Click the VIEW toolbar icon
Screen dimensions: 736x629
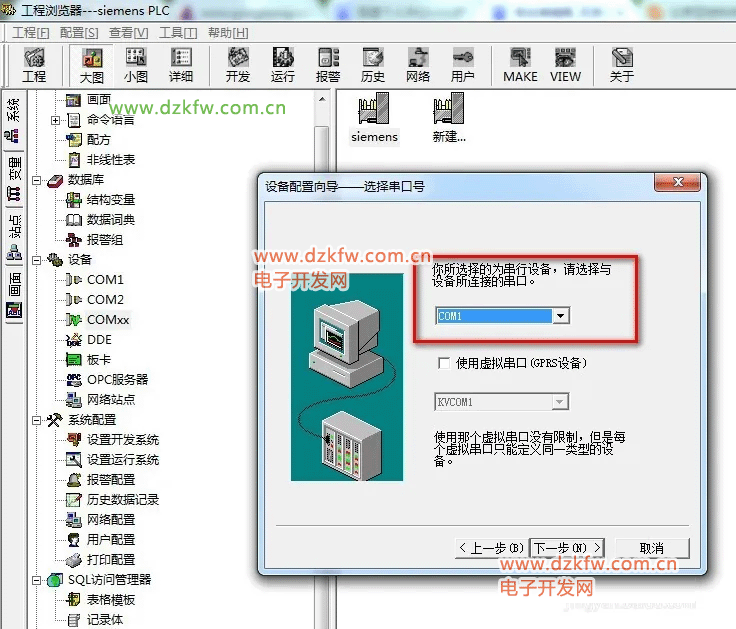click(x=565, y=65)
